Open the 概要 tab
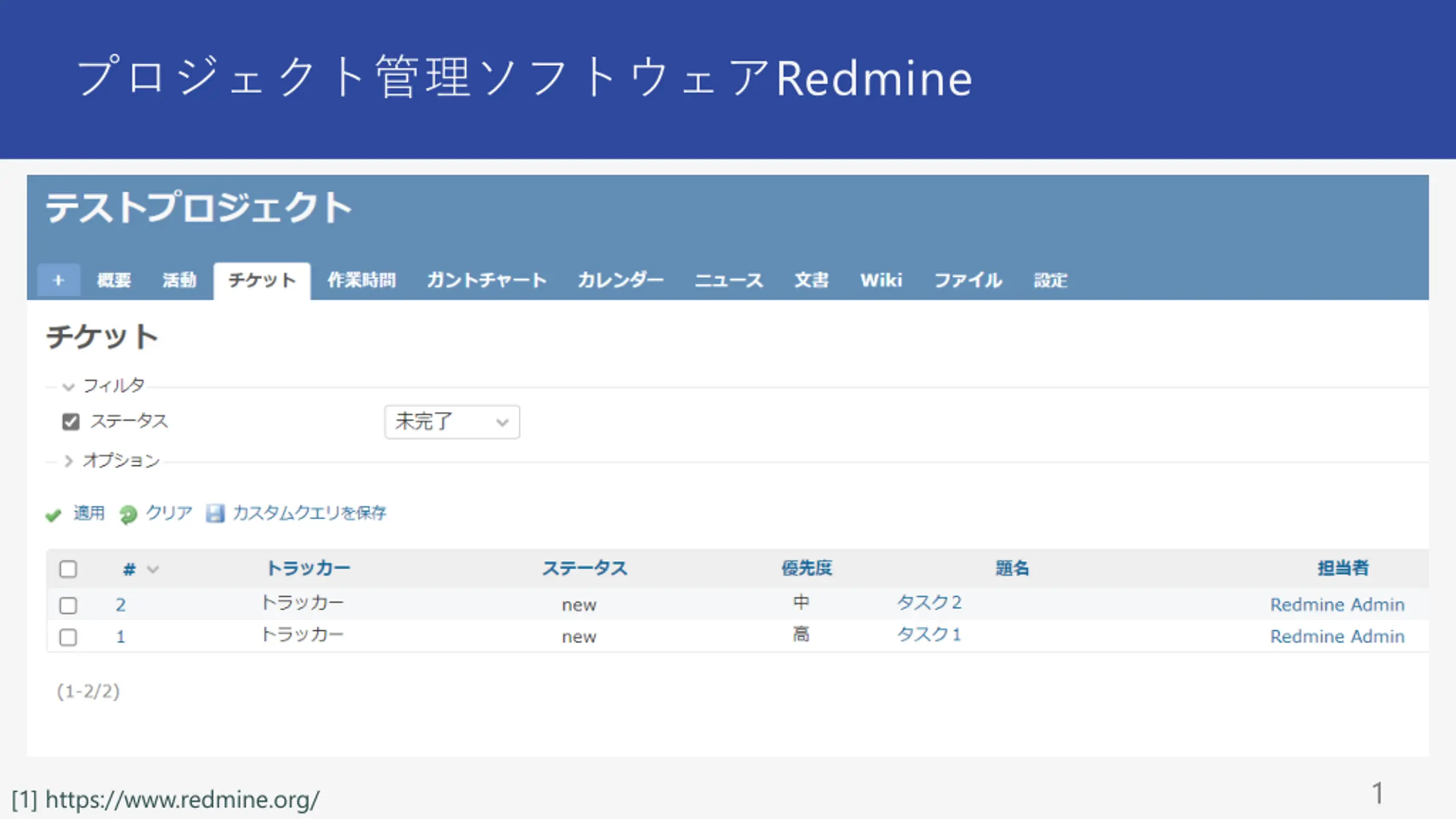Image resolution: width=1456 pixels, height=819 pixels. (114, 280)
